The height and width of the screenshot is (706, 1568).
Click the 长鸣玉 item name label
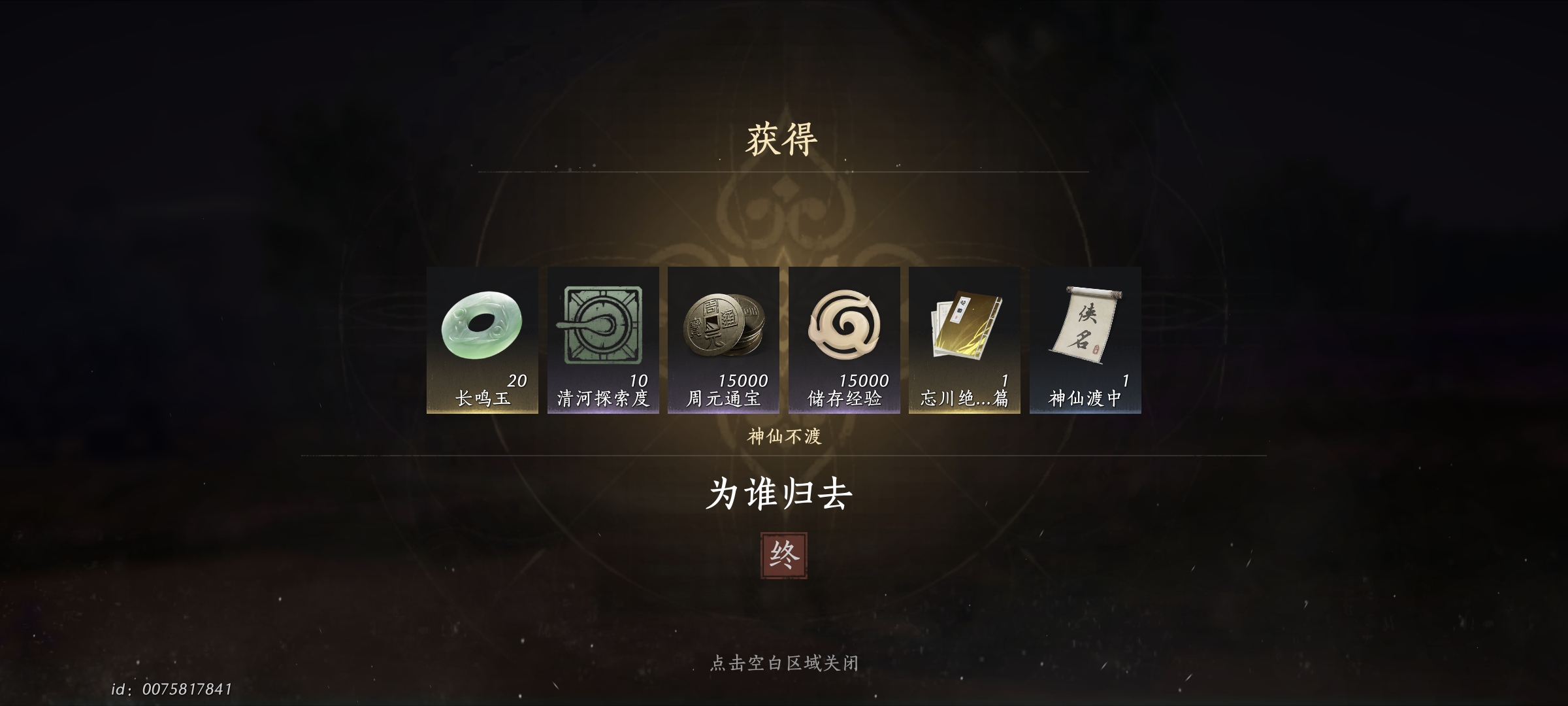[483, 399]
